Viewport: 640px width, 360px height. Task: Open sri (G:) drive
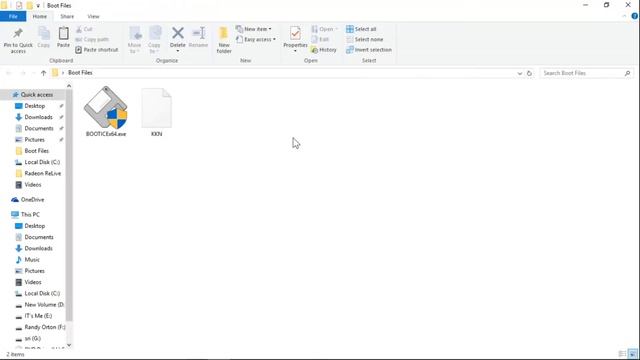tap(32, 339)
